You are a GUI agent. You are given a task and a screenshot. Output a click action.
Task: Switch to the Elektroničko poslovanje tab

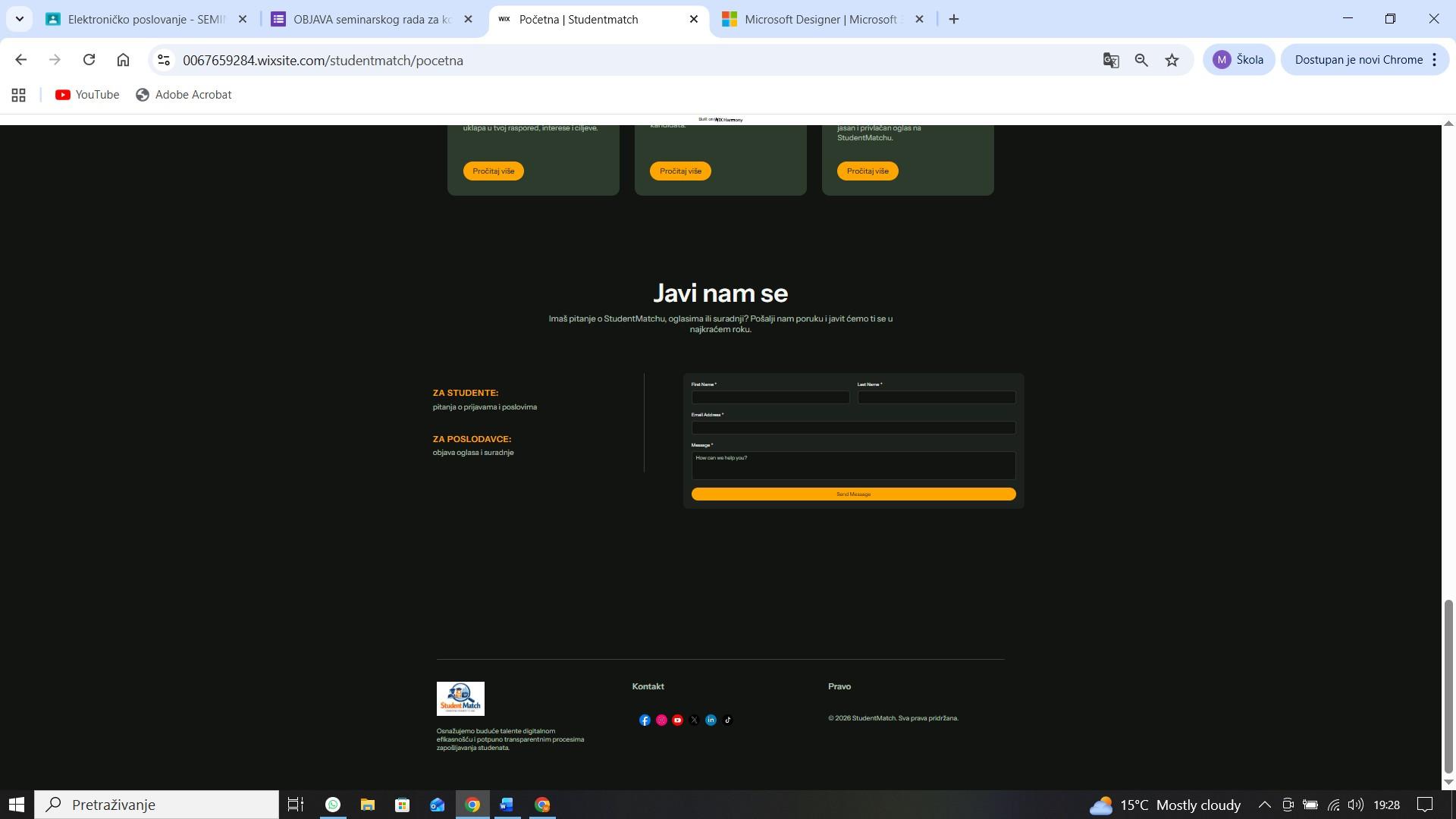146,19
